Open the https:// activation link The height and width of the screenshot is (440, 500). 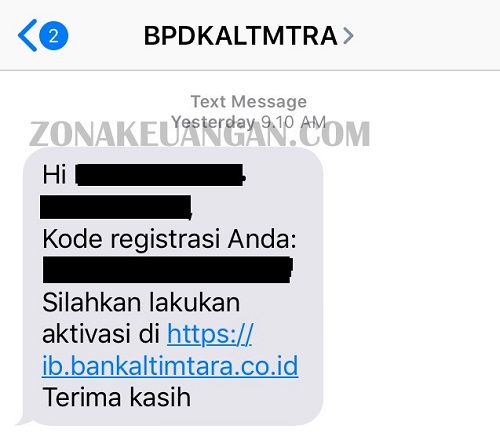pyautogui.click(x=210, y=334)
